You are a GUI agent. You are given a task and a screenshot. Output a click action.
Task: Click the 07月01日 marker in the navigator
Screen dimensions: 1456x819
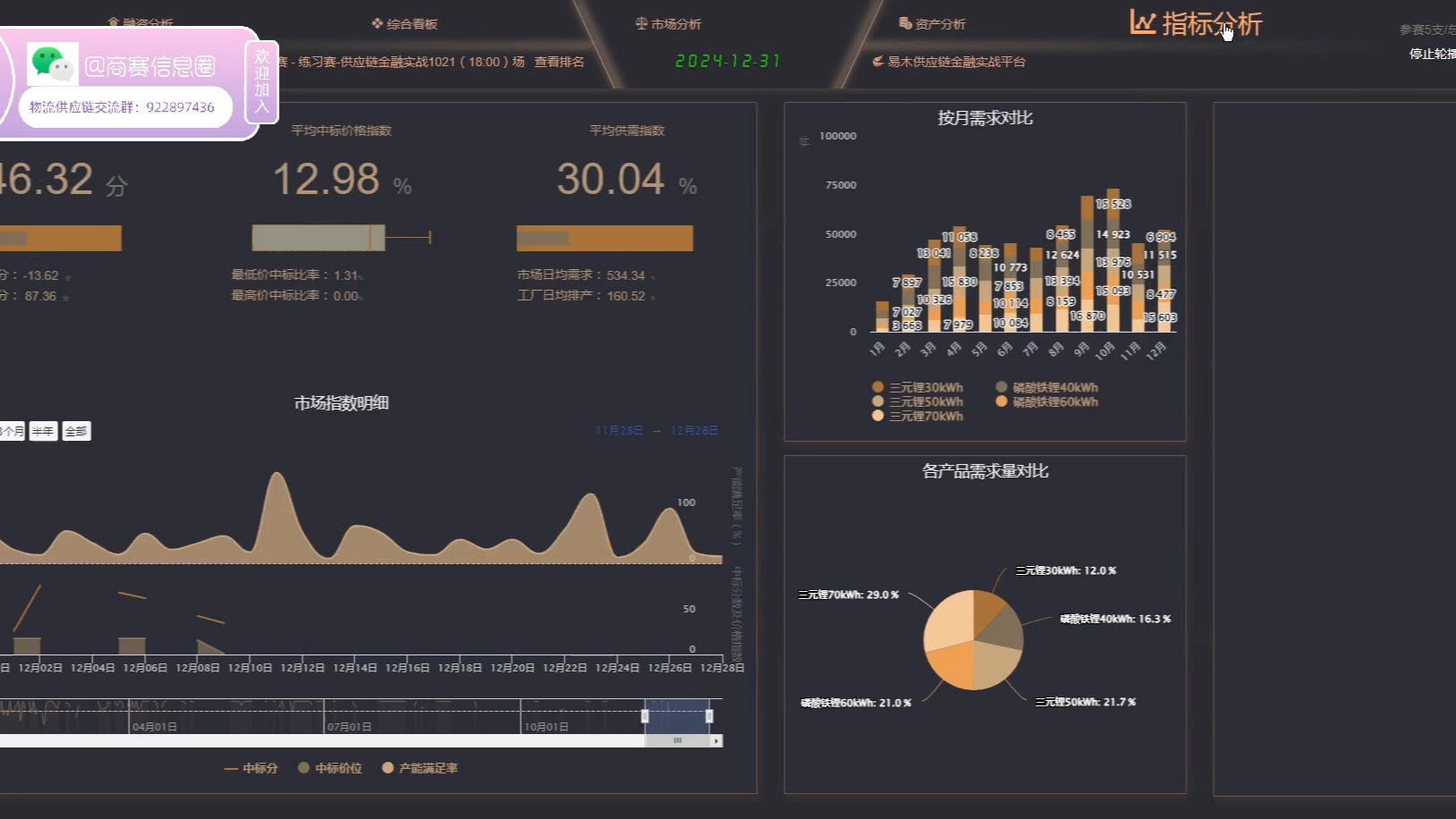[x=349, y=727]
